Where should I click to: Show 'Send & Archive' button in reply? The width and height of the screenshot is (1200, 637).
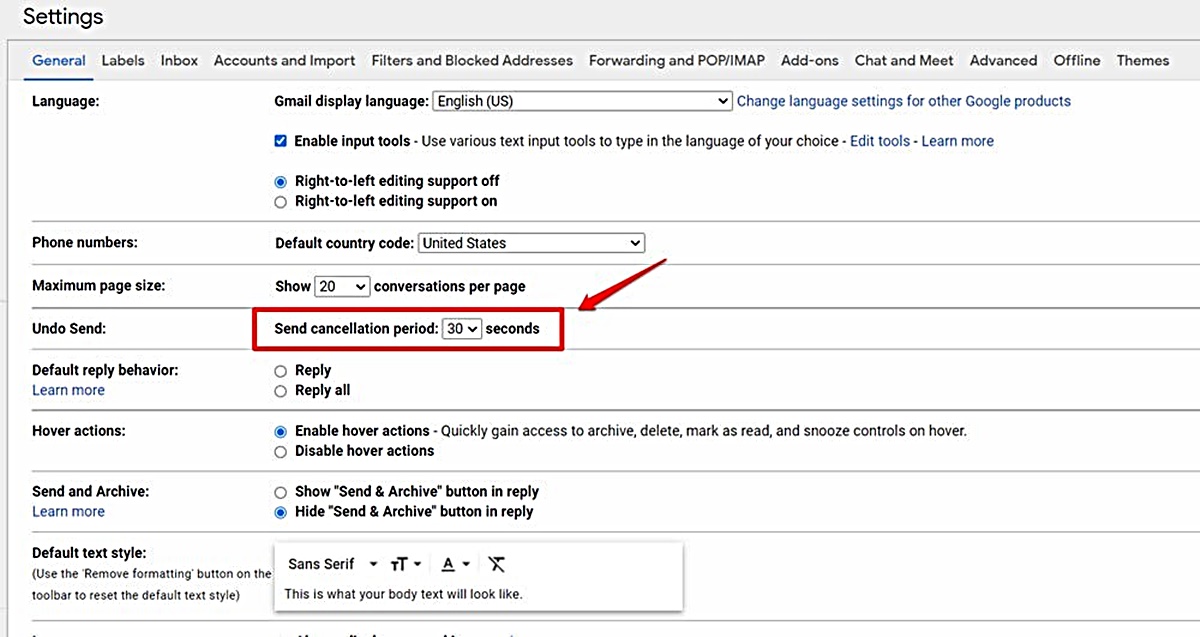pyautogui.click(x=281, y=491)
